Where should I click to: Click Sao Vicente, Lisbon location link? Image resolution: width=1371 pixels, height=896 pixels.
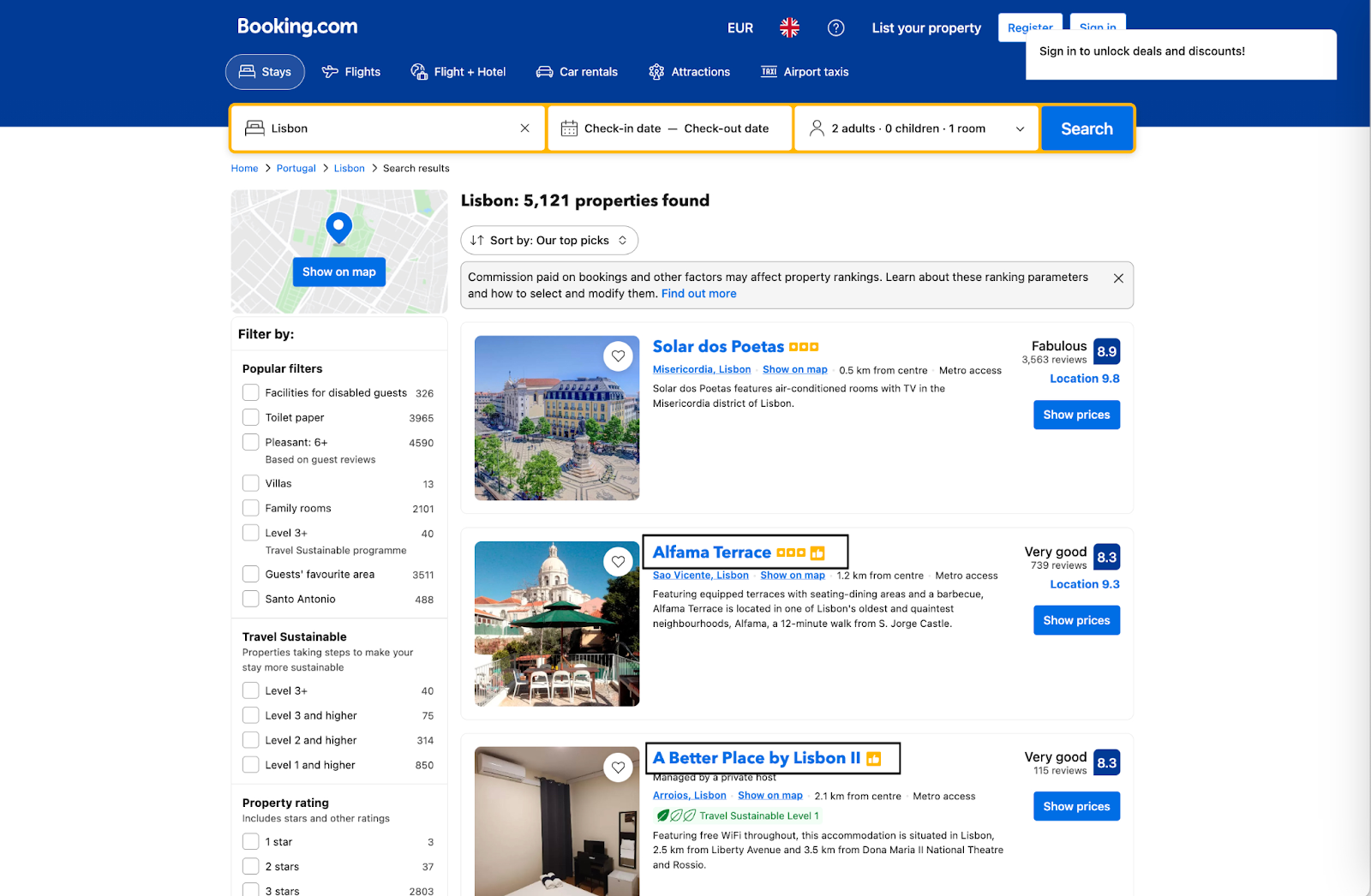click(701, 576)
